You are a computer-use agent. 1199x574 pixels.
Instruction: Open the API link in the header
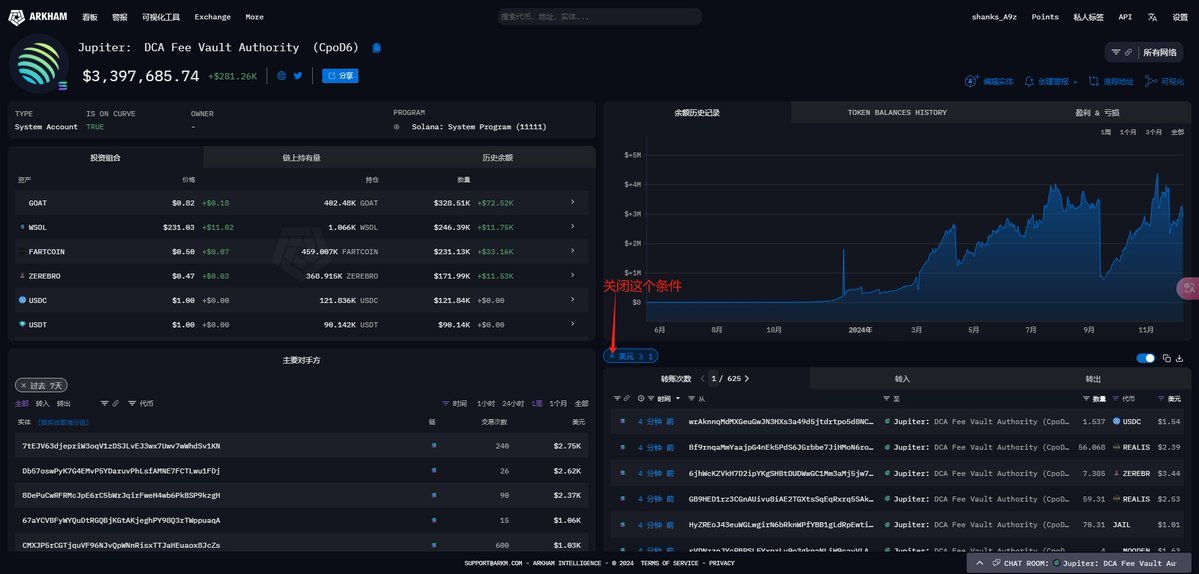click(x=1125, y=17)
